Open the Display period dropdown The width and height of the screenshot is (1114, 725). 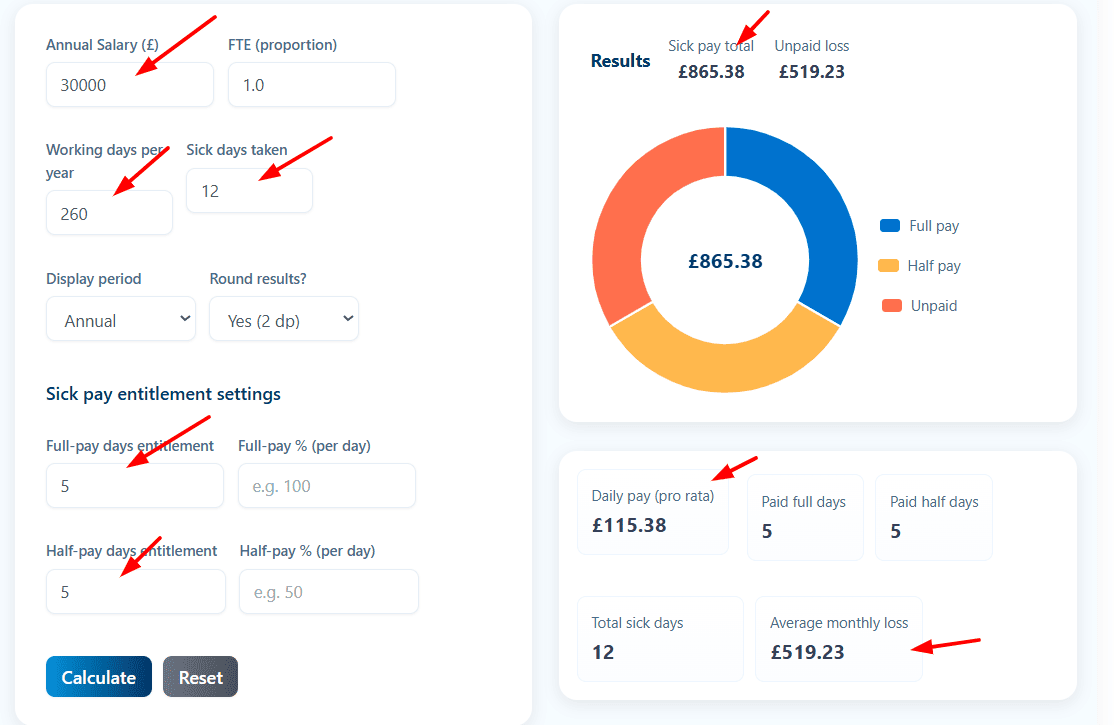click(120, 320)
